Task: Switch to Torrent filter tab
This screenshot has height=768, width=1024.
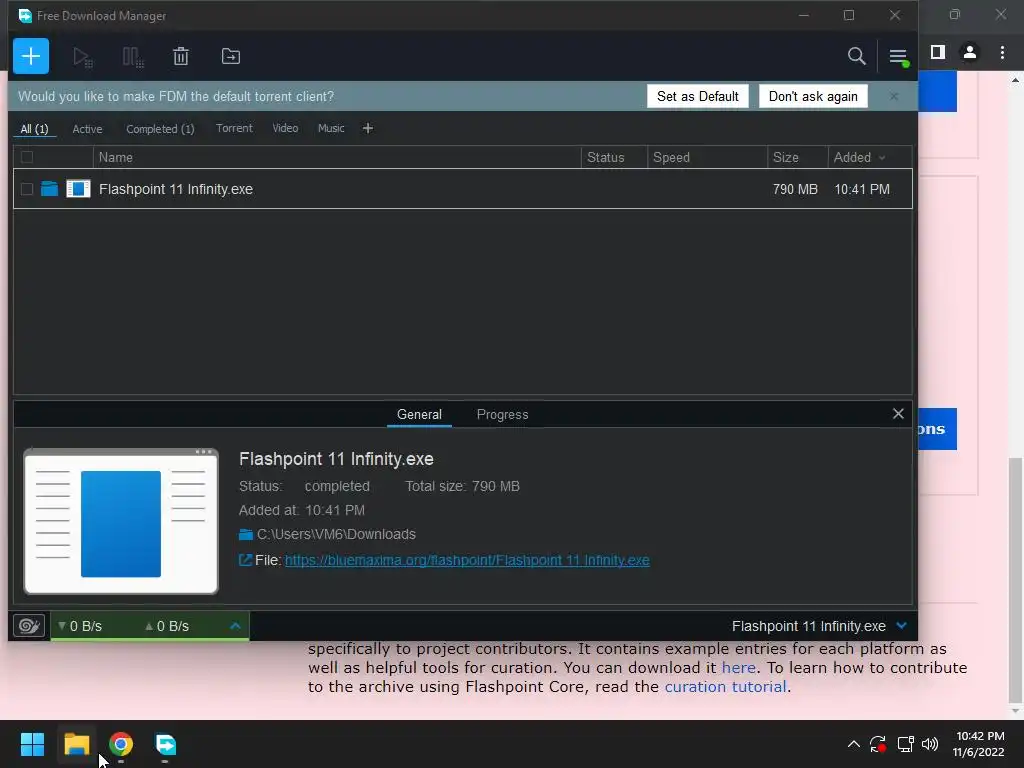Action: tap(234, 128)
